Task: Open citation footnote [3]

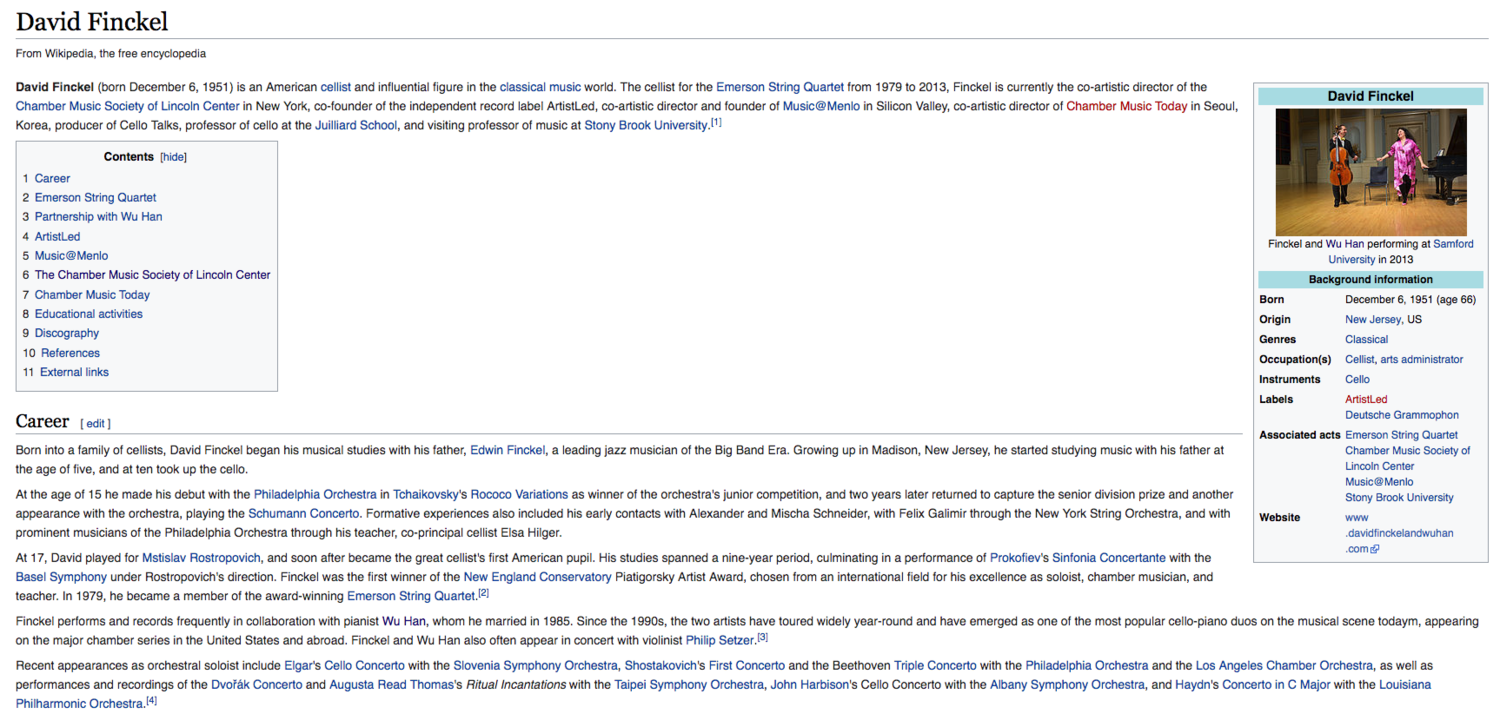Action: pos(762,637)
